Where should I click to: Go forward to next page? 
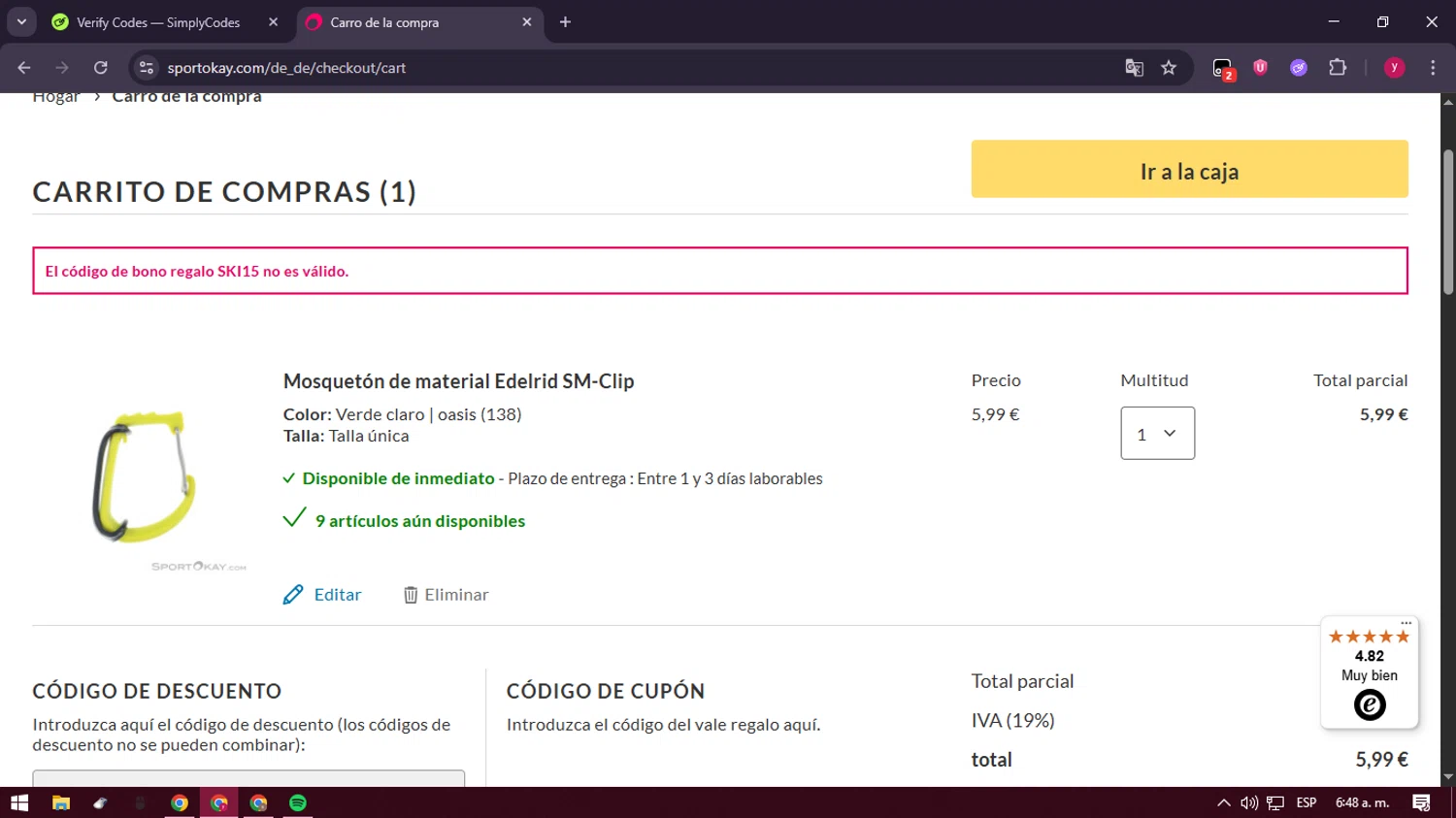pyautogui.click(x=62, y=68)
